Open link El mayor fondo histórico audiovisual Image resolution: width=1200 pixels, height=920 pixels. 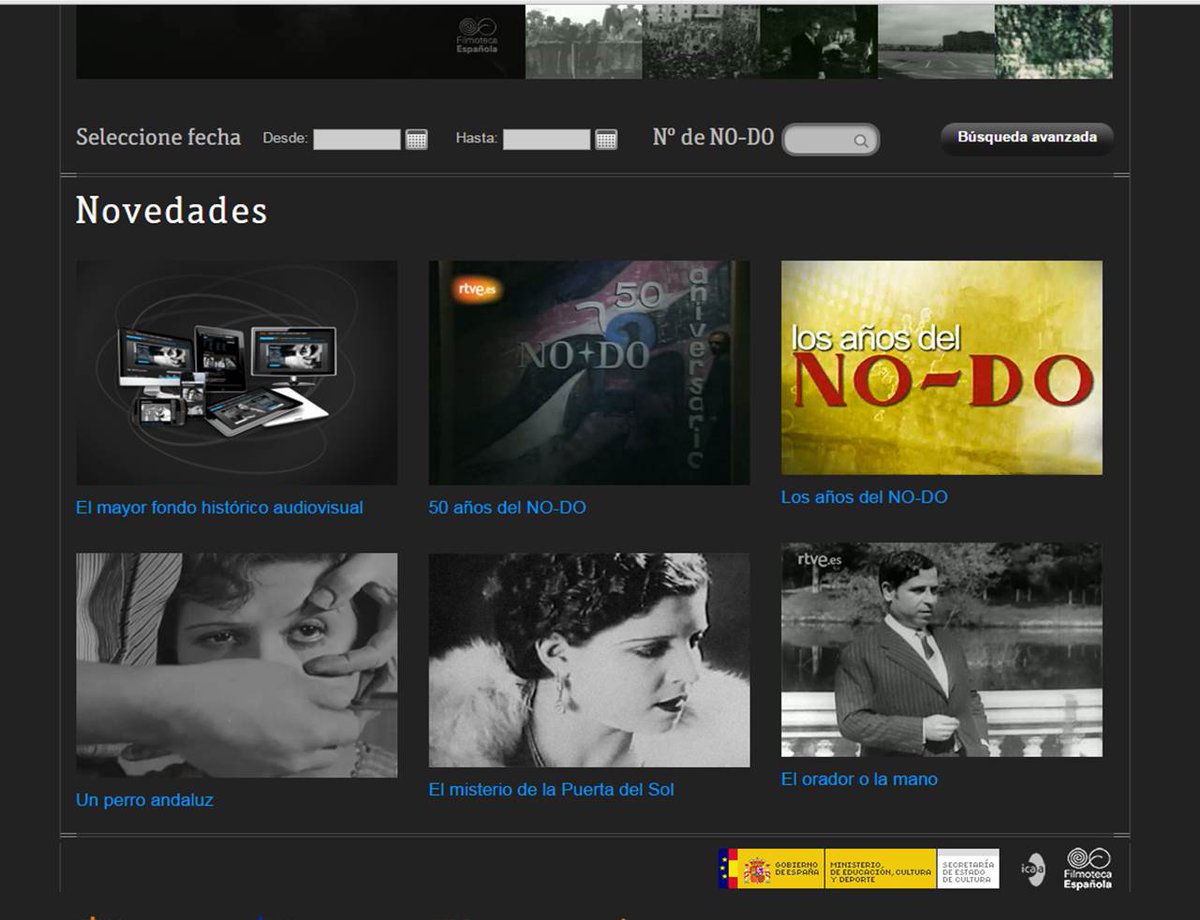pyautogui.click(x=219, y=507)
